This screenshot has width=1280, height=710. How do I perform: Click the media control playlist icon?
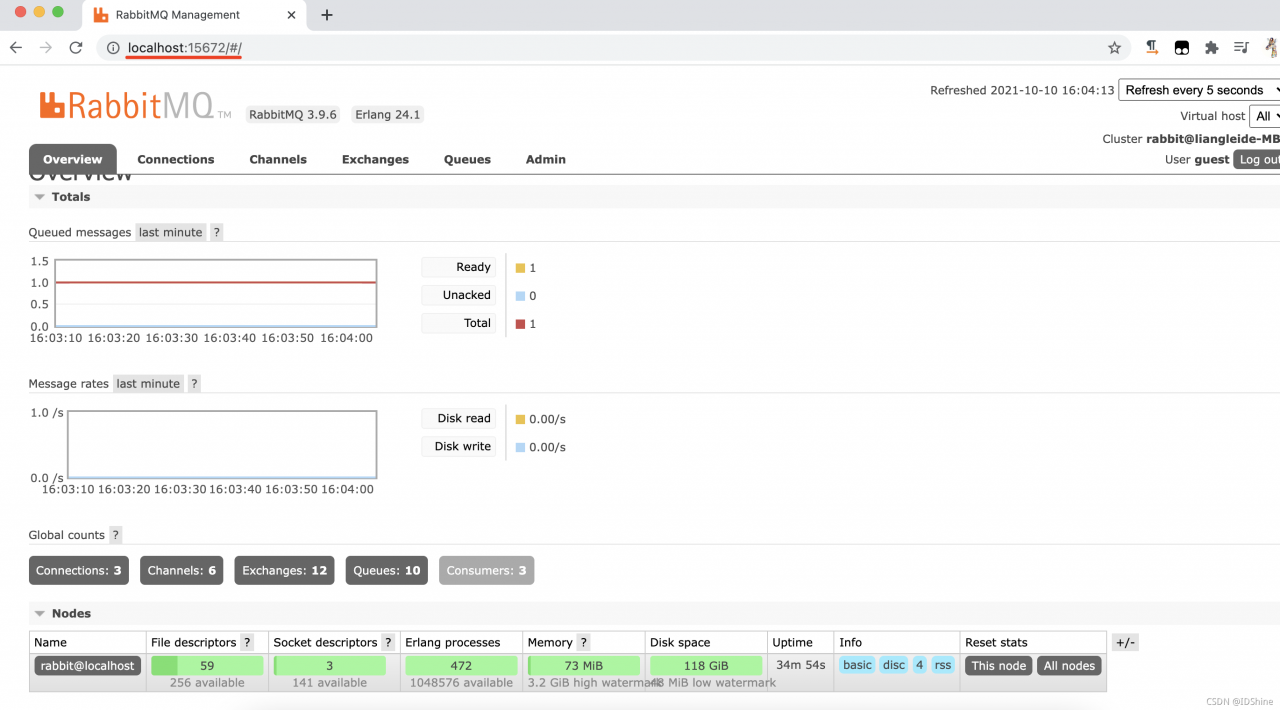pos(1241,47)
